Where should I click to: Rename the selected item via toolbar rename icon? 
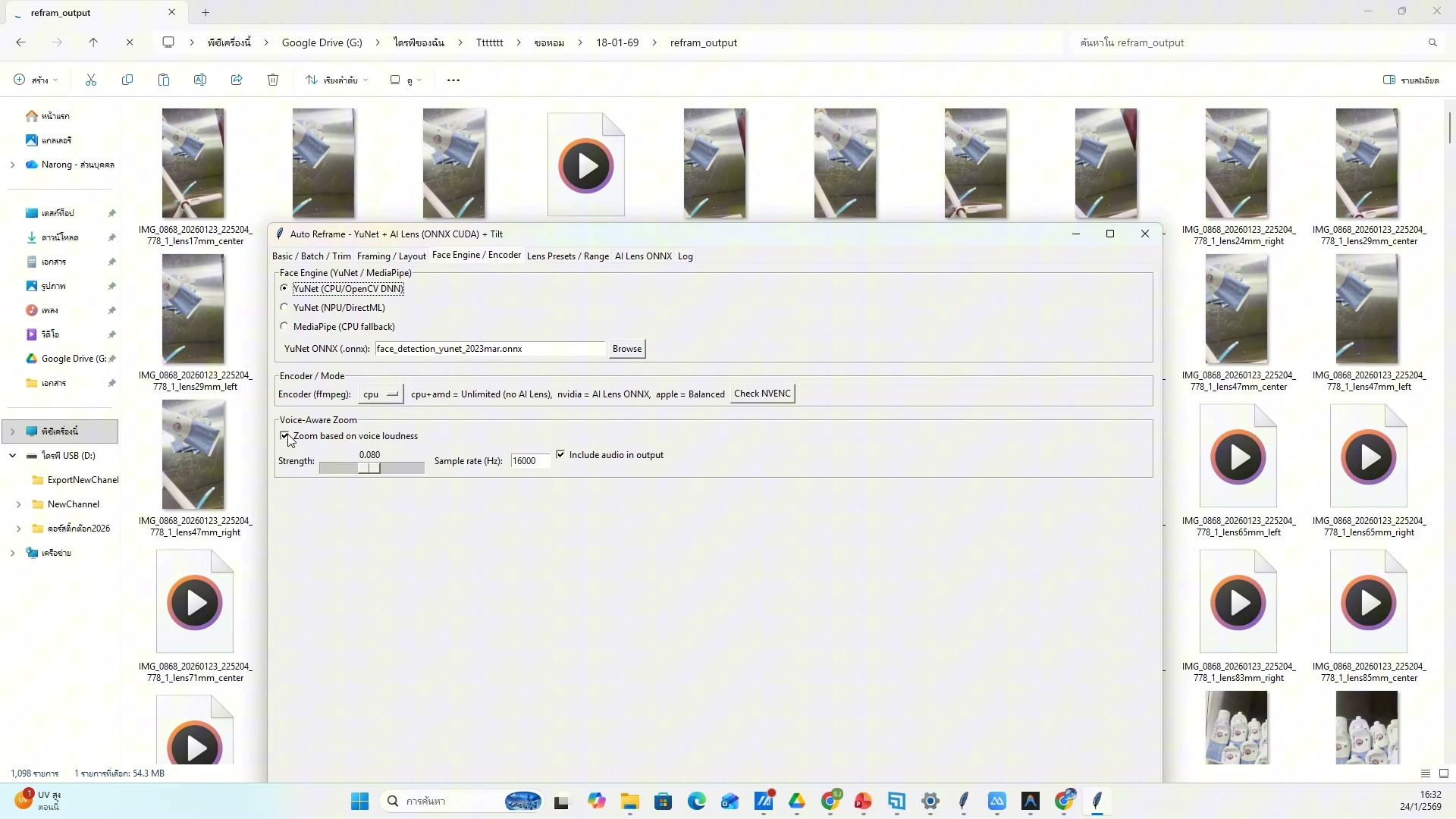pos(199,80)
